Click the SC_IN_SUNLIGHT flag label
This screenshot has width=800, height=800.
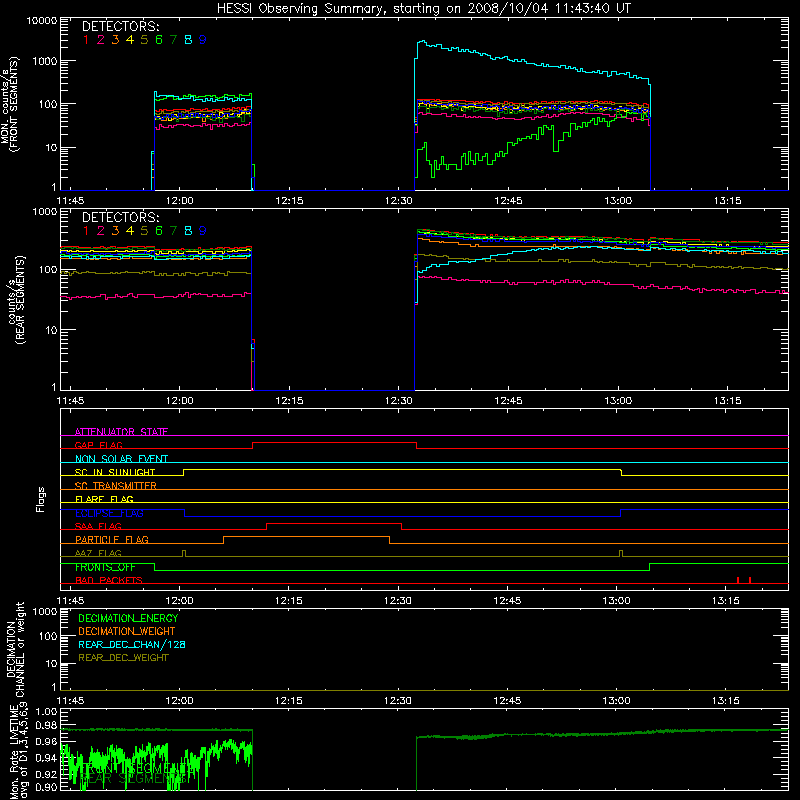pyautogui.click(x=115, y=472)
